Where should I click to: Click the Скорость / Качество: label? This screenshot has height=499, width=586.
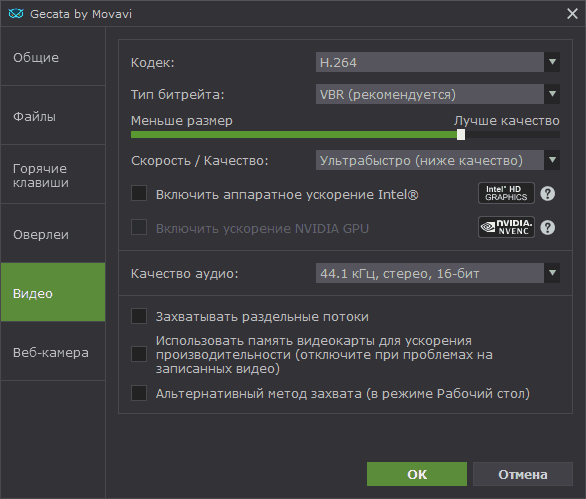(200, 161)
